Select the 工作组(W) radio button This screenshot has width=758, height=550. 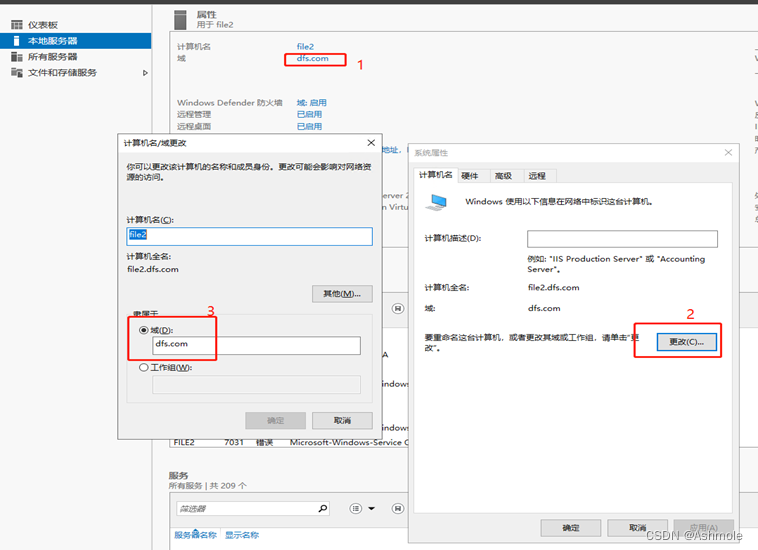(144, 367)
